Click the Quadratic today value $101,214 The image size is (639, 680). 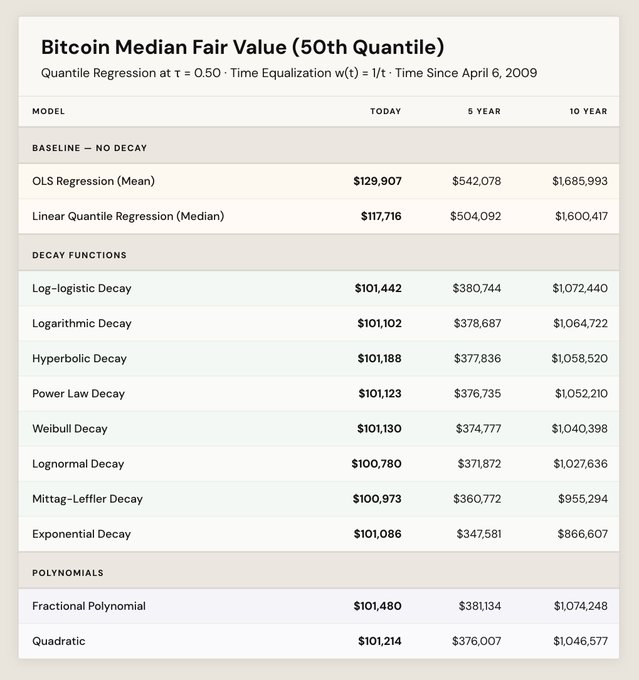(x=379, y=641)
